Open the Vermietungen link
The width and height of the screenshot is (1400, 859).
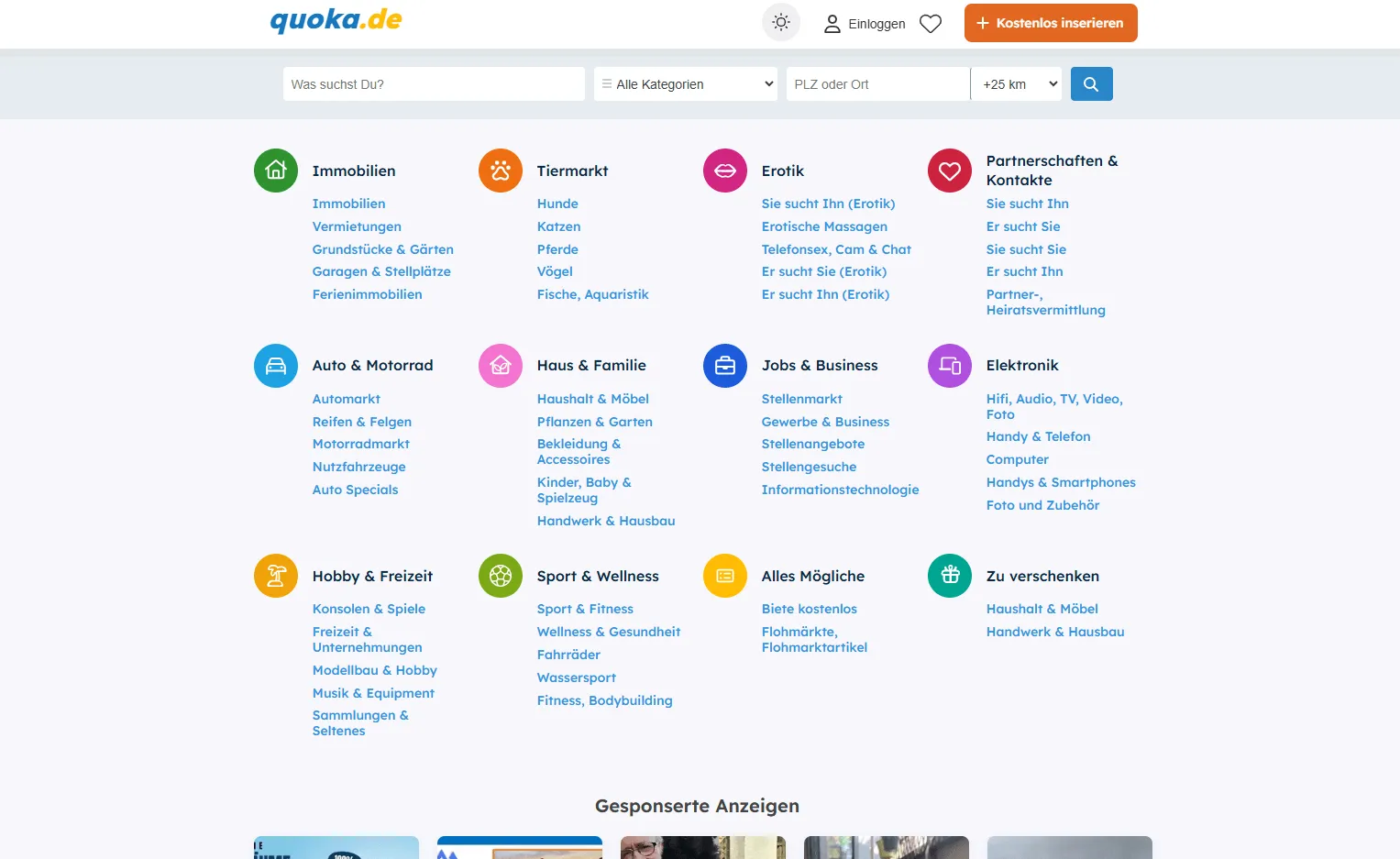(357, 226)
